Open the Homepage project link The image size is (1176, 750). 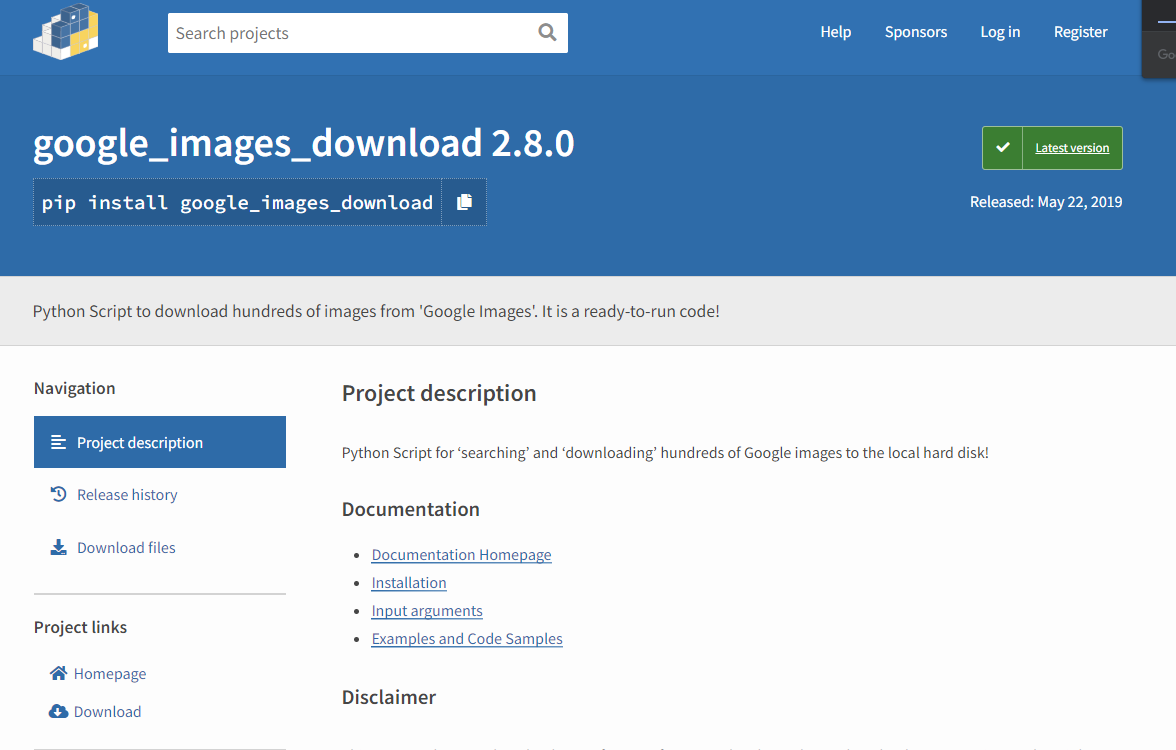pyautogui.click(x=110, y=674)
